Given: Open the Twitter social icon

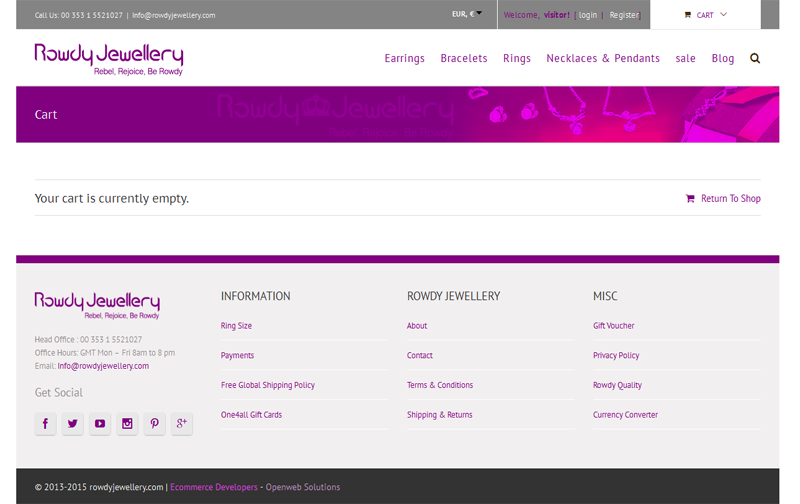Looking at the screenshot, I should coord(73,424).
